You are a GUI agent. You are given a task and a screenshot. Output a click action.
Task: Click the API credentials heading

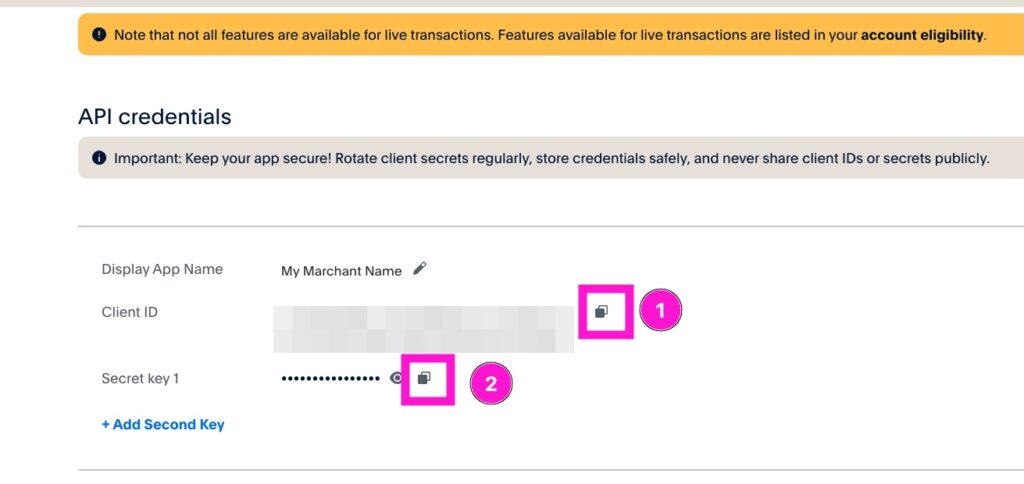pos(155,117)
